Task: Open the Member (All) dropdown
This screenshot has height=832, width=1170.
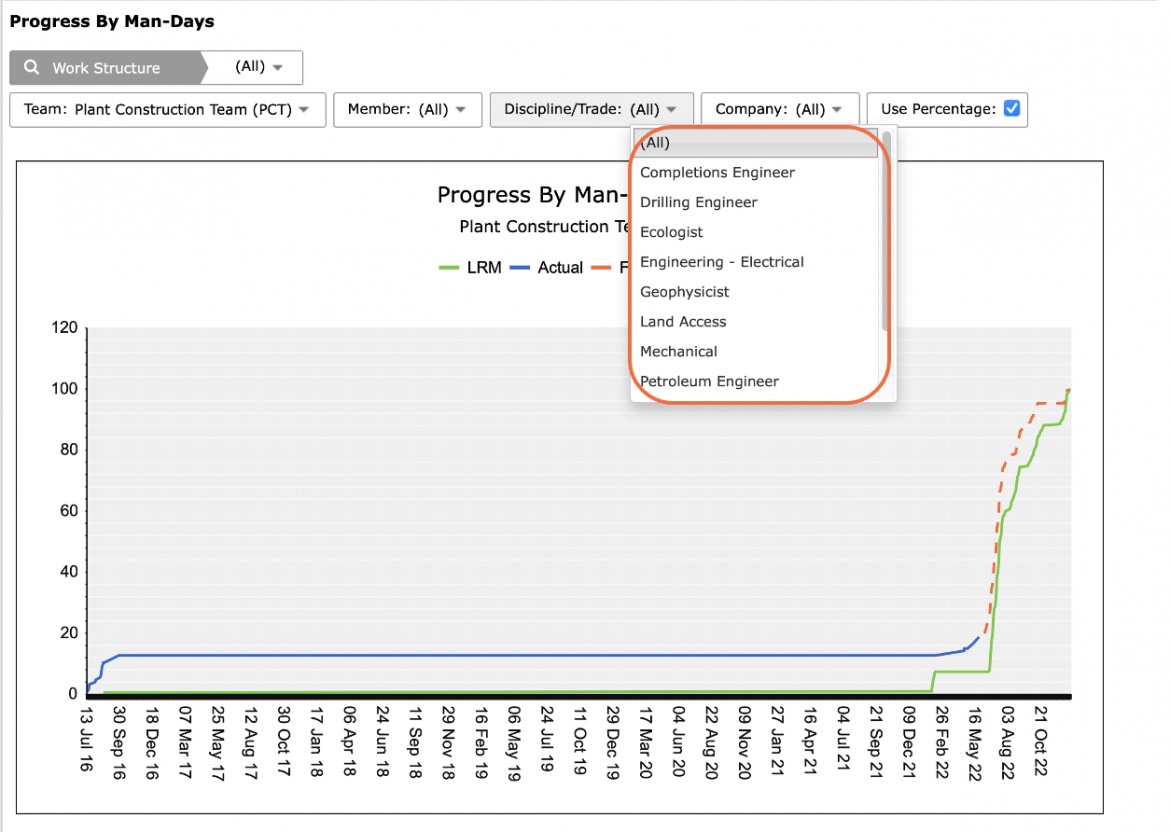Action: point(407,110)
